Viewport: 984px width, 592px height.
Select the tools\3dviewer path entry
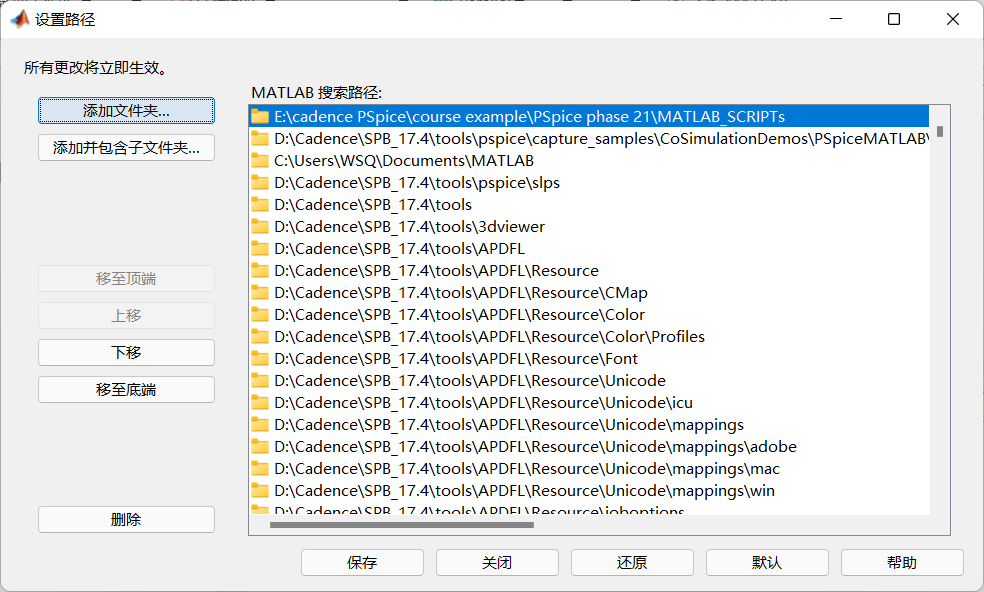(x=589, y=227)
